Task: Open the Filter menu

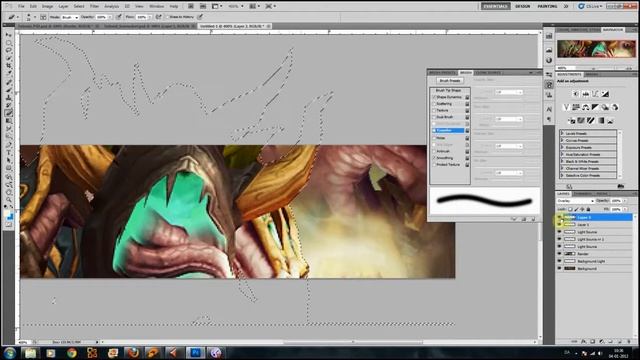Action: pos(94,6)
